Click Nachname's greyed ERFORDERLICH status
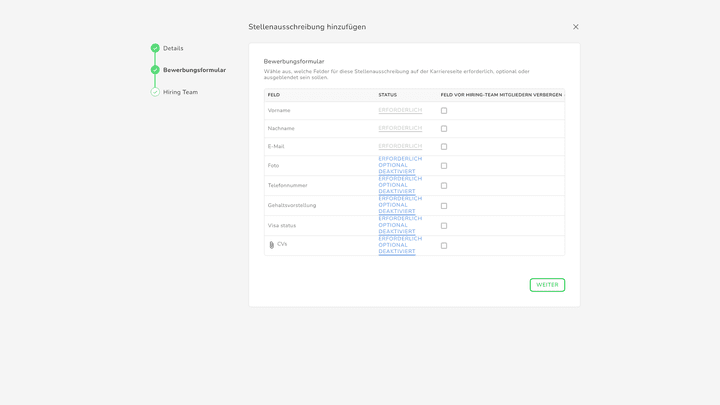720x405 pixels. pos(400,128)
